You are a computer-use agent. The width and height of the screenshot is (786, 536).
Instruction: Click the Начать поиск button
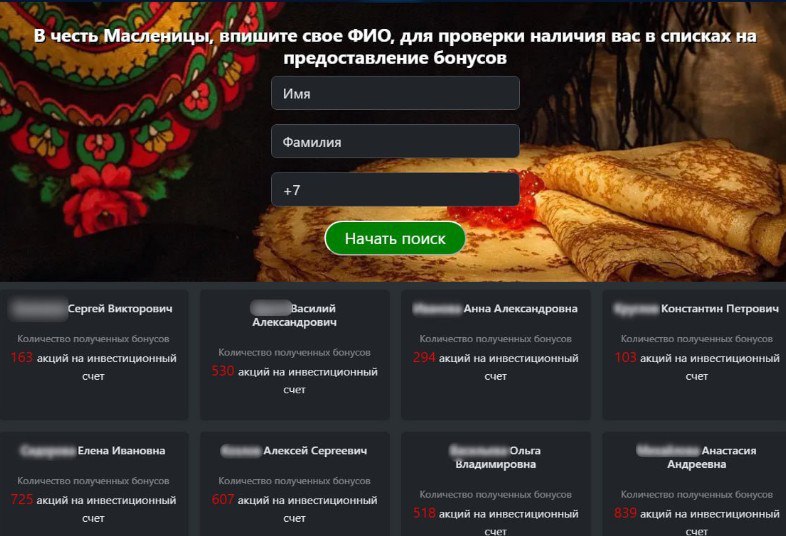[395, 238]
